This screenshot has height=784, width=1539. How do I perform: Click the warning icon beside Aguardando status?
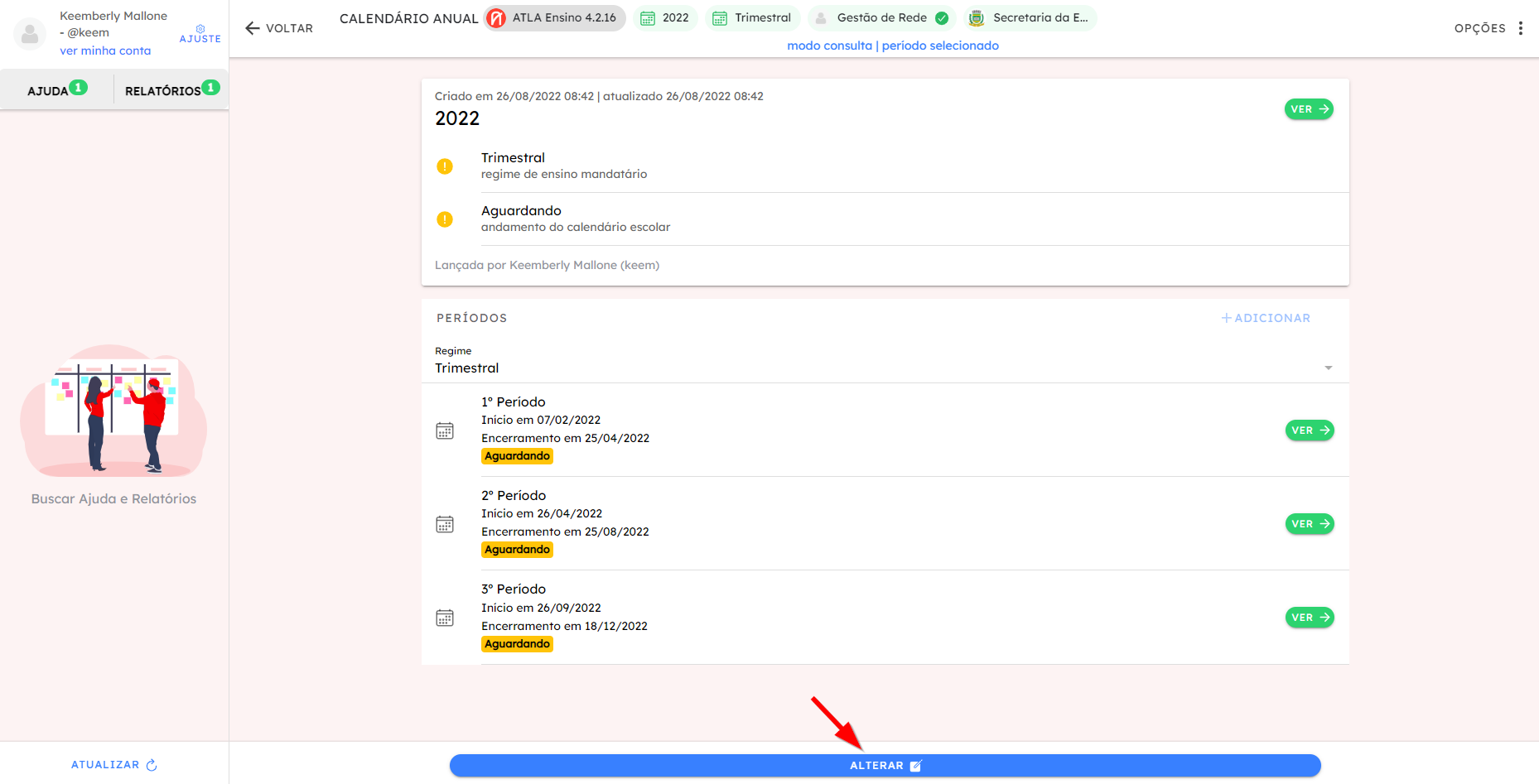click(x=445, y=219)
